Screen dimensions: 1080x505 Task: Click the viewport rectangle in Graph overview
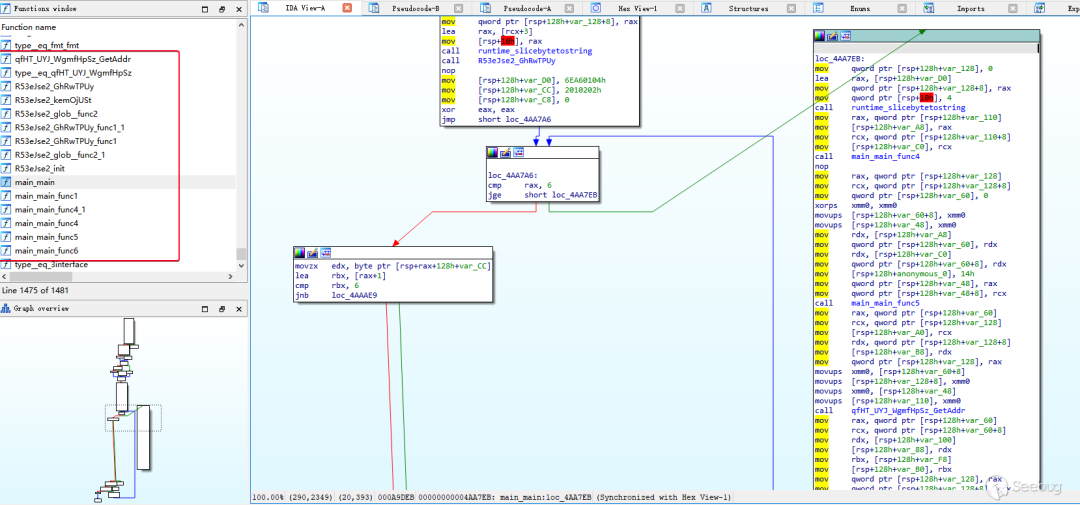point(134,418)
